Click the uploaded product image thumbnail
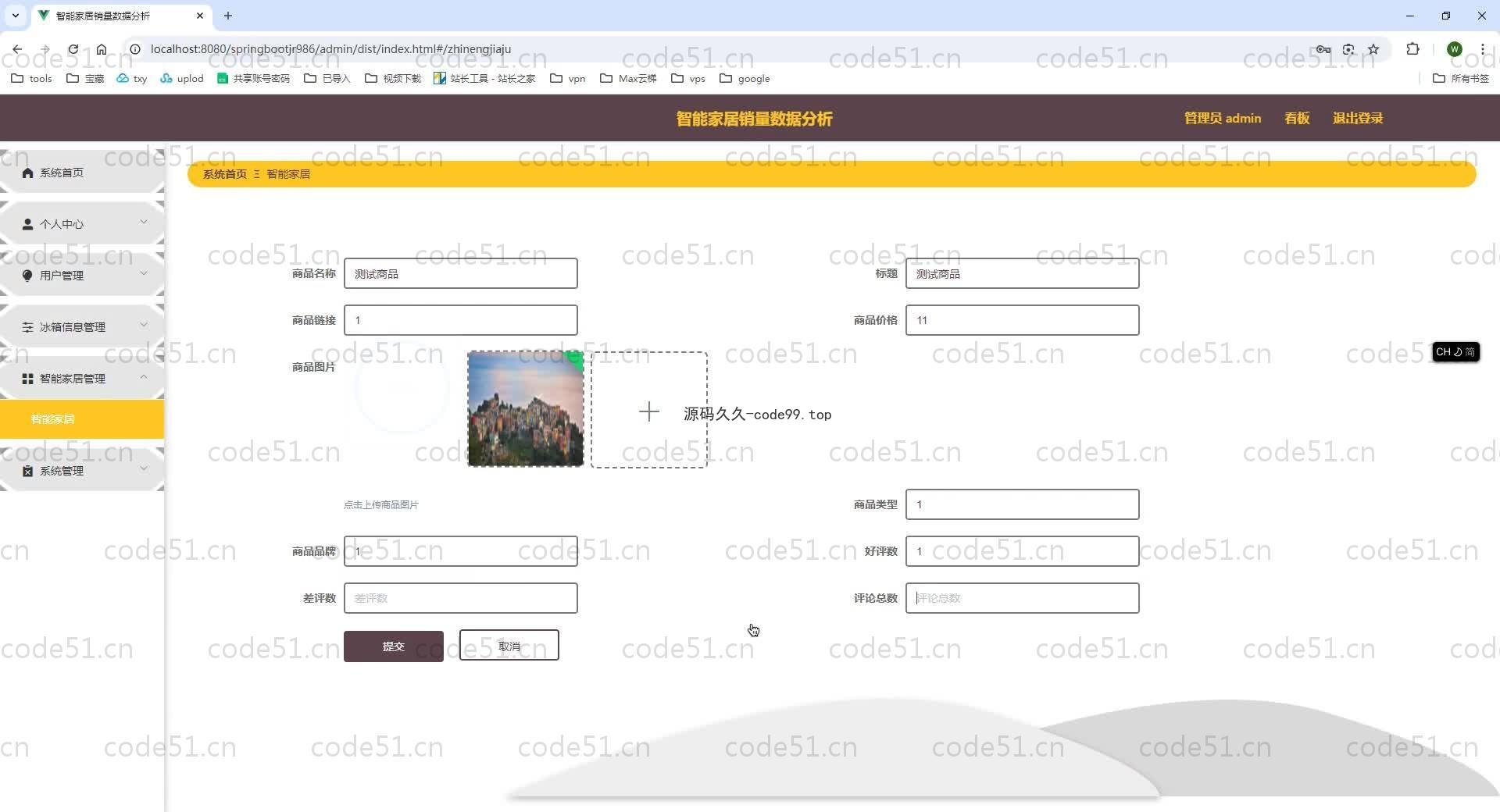 [526, 409]
